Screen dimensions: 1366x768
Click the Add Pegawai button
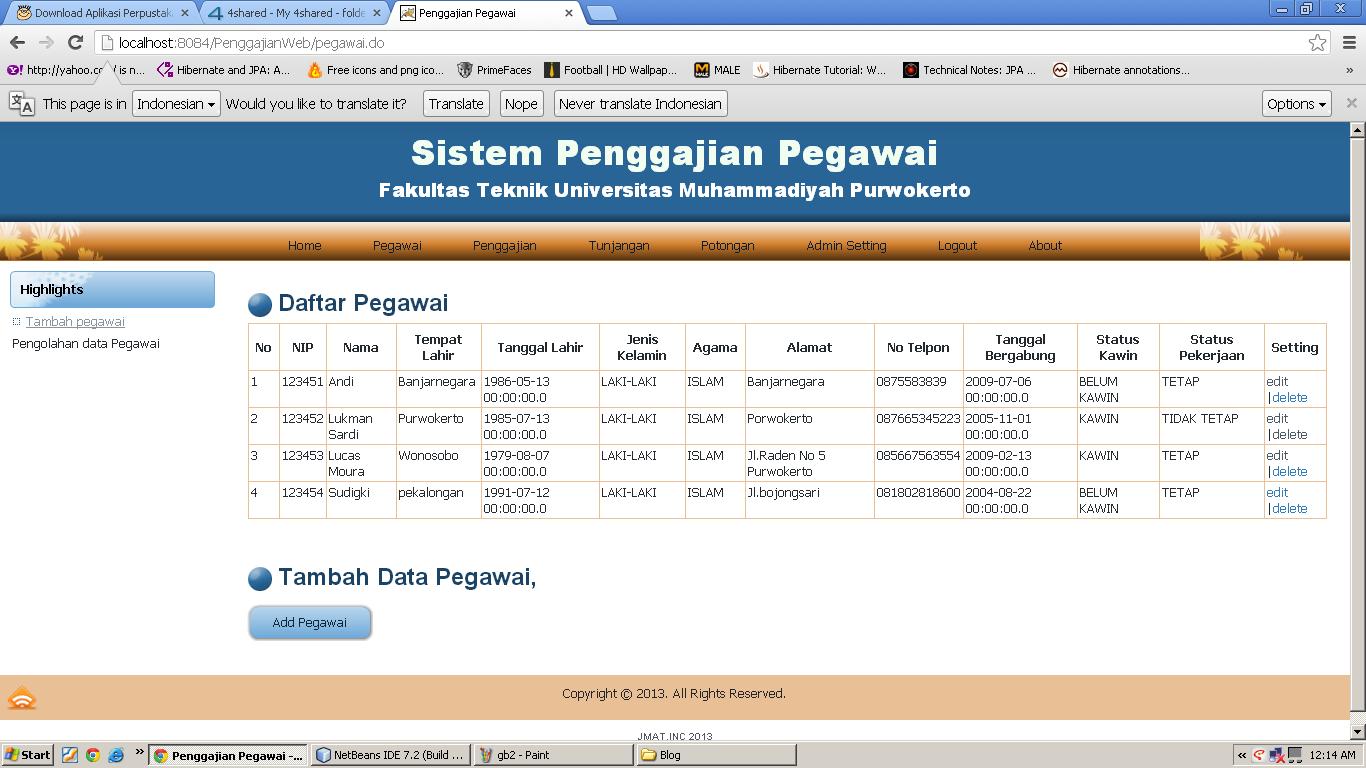[x=309, y=621]
